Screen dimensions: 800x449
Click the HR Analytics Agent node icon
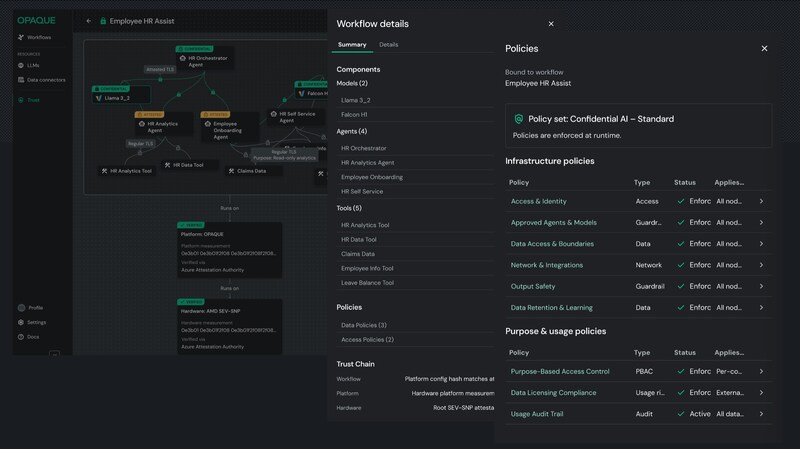[142, 123]
